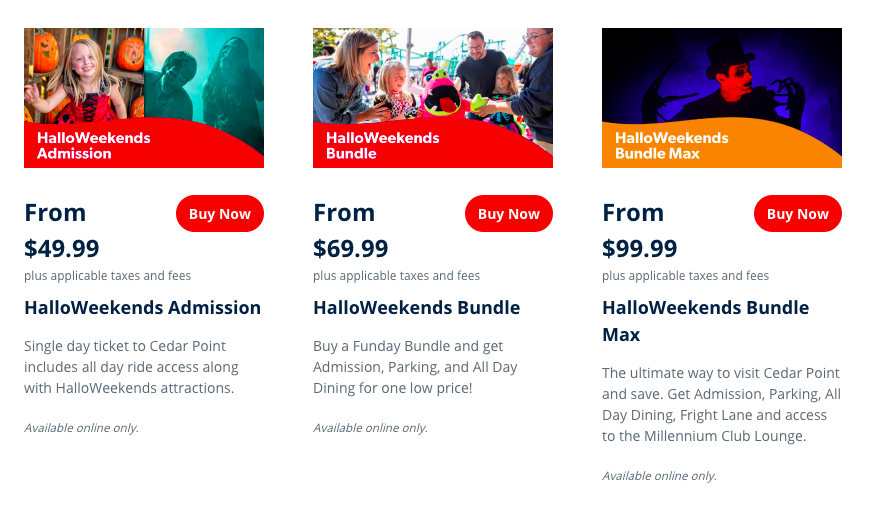Screen dimensions: 871x511
Task: Click 'Available online only' under HalloWeekends Bundle
Action: click(370, 428)
